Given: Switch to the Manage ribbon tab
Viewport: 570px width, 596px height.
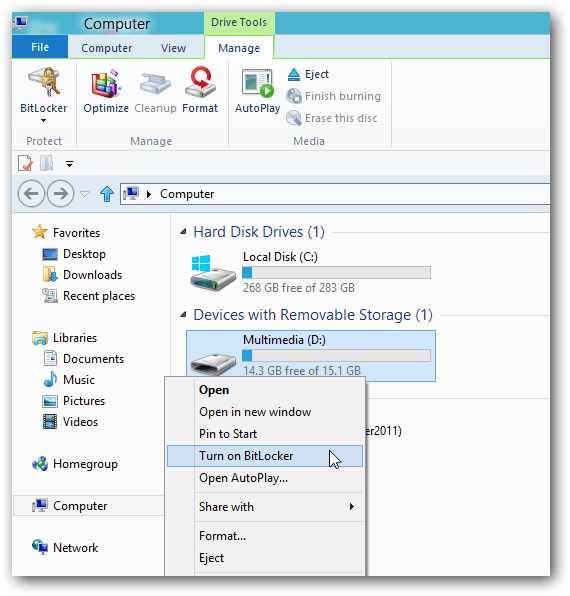Looking at the screenshot, I should 239,48.
